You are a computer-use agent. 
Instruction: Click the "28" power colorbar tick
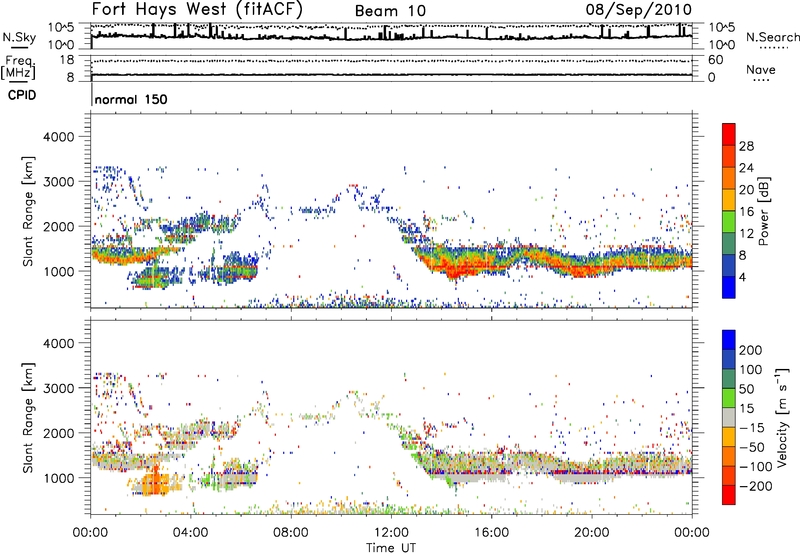pos(746,146)
